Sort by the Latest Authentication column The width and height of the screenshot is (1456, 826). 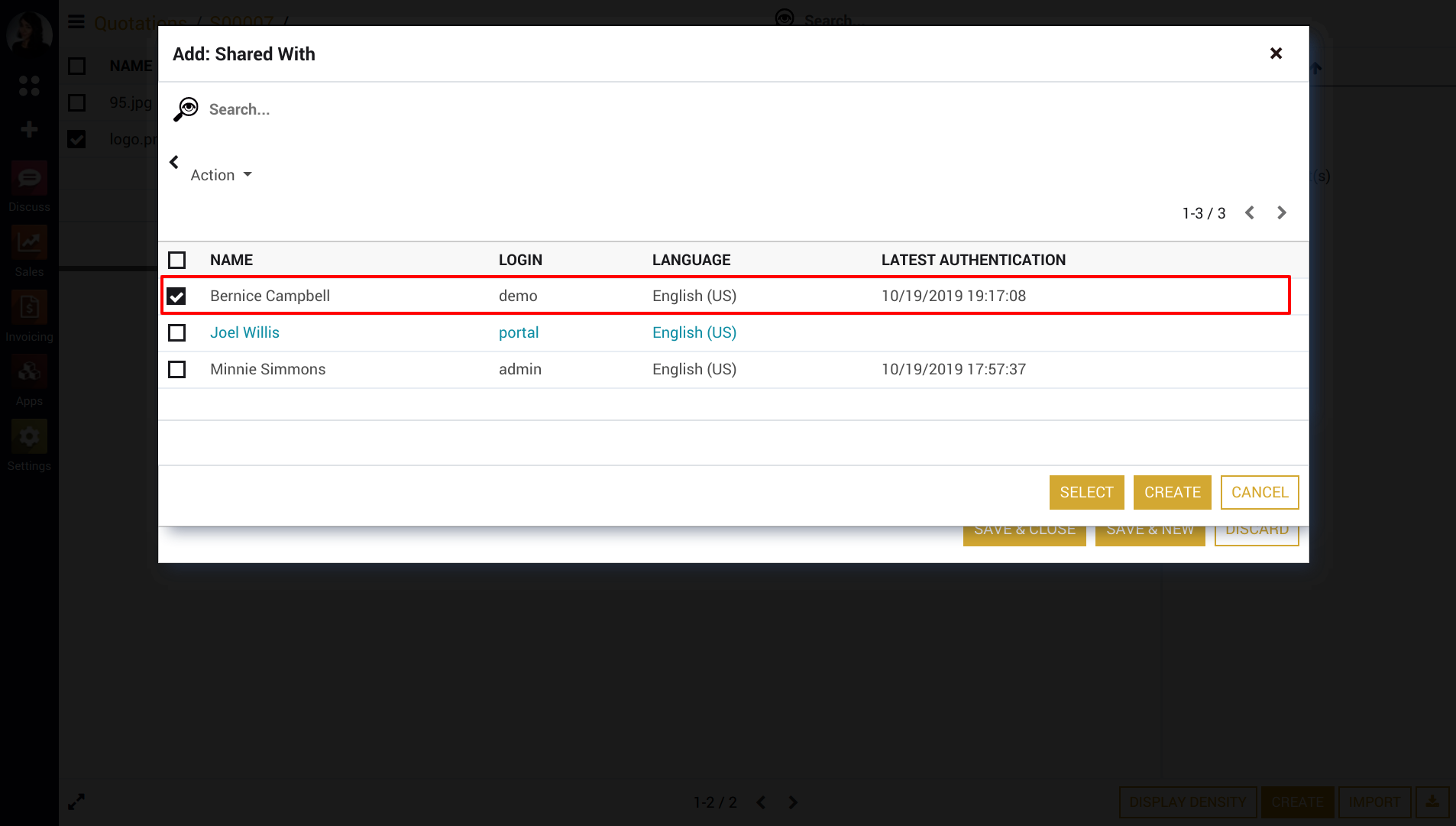(x=973, y=261)
